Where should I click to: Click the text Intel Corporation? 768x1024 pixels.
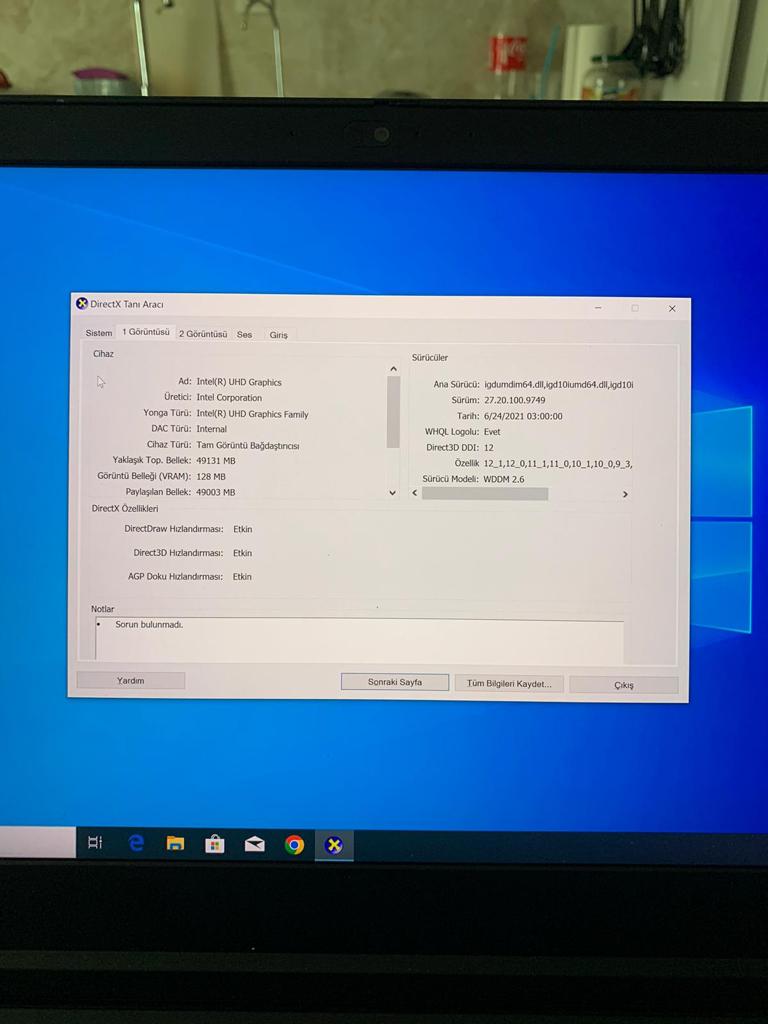tap(229, 398)
